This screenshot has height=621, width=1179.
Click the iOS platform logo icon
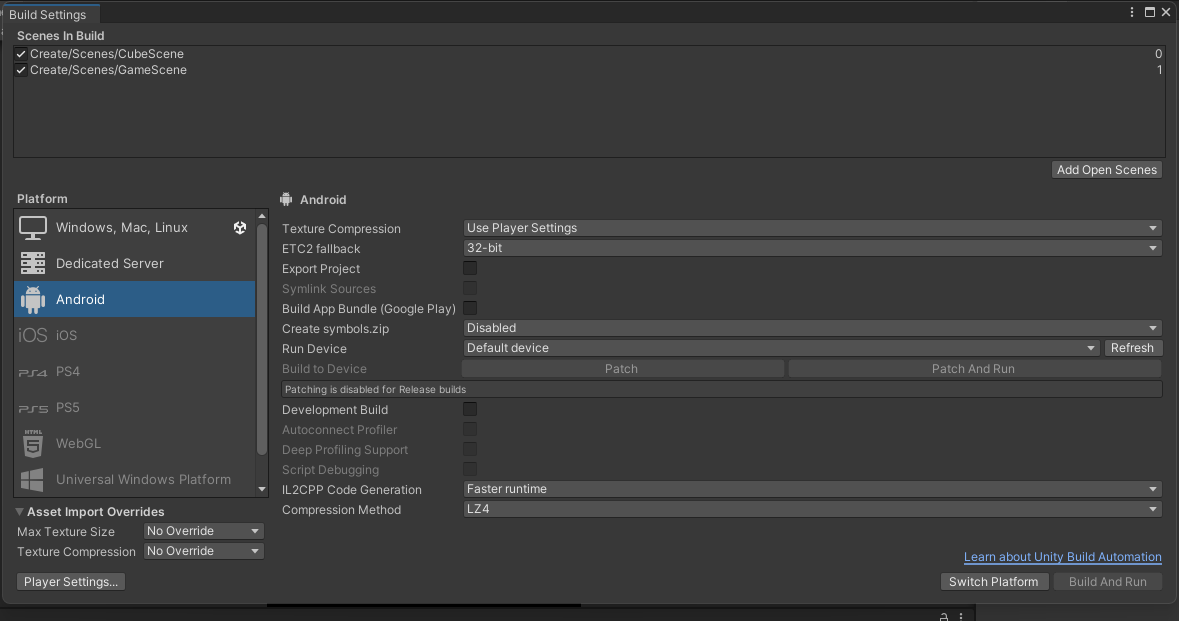(33, 335)
